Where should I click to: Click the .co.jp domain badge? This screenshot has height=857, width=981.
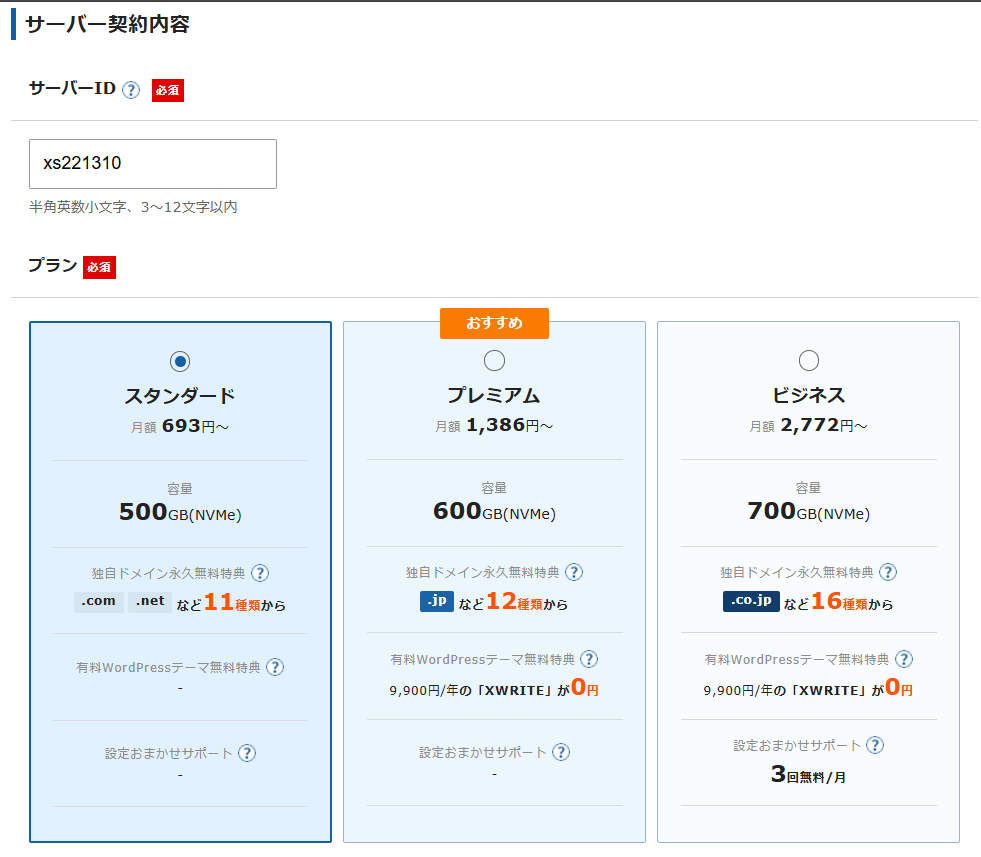[x=750, y=602]
